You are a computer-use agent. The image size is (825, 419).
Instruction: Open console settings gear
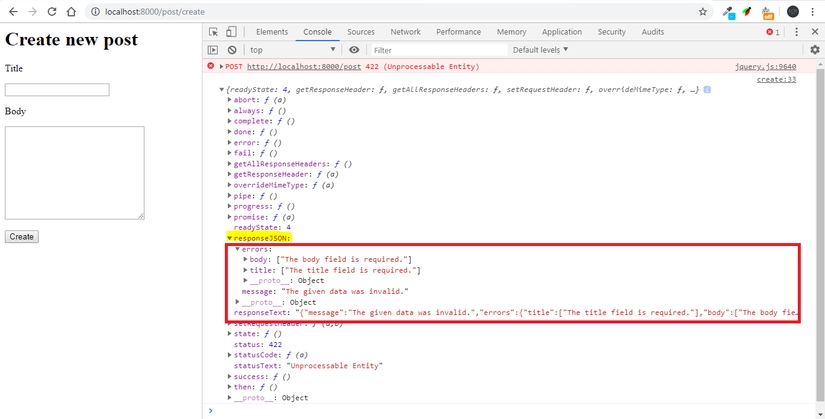(814, 50)
